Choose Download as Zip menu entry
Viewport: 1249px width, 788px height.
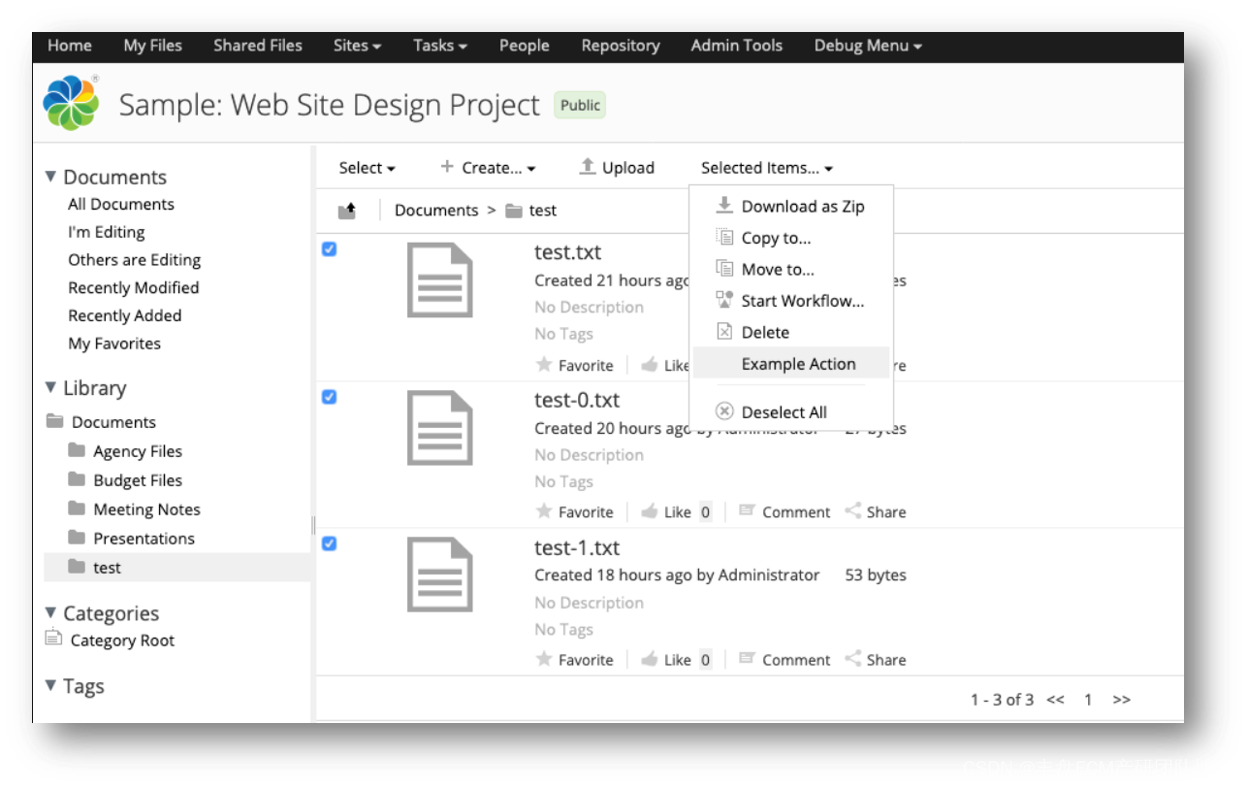click(791, 206)
